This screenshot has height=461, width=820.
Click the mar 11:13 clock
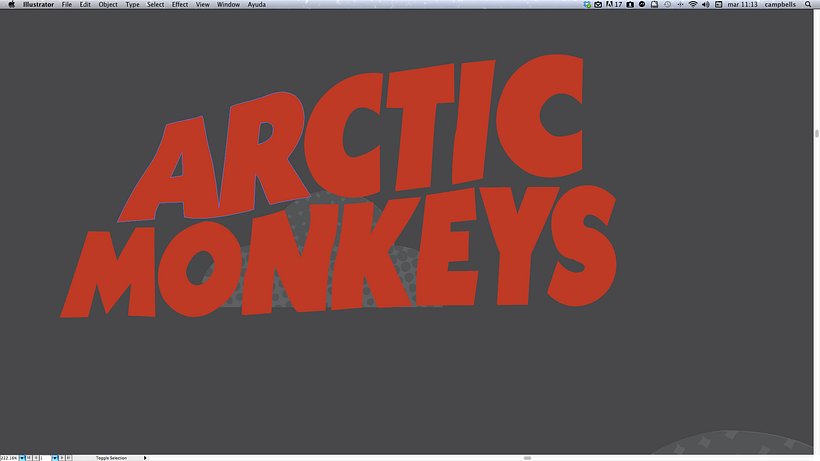(x=743, y=4)
